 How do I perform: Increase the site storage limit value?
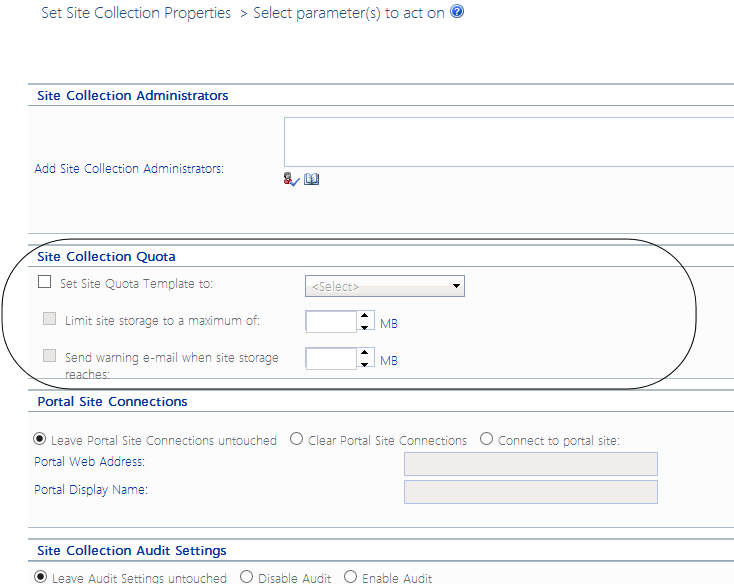point(365,316)
